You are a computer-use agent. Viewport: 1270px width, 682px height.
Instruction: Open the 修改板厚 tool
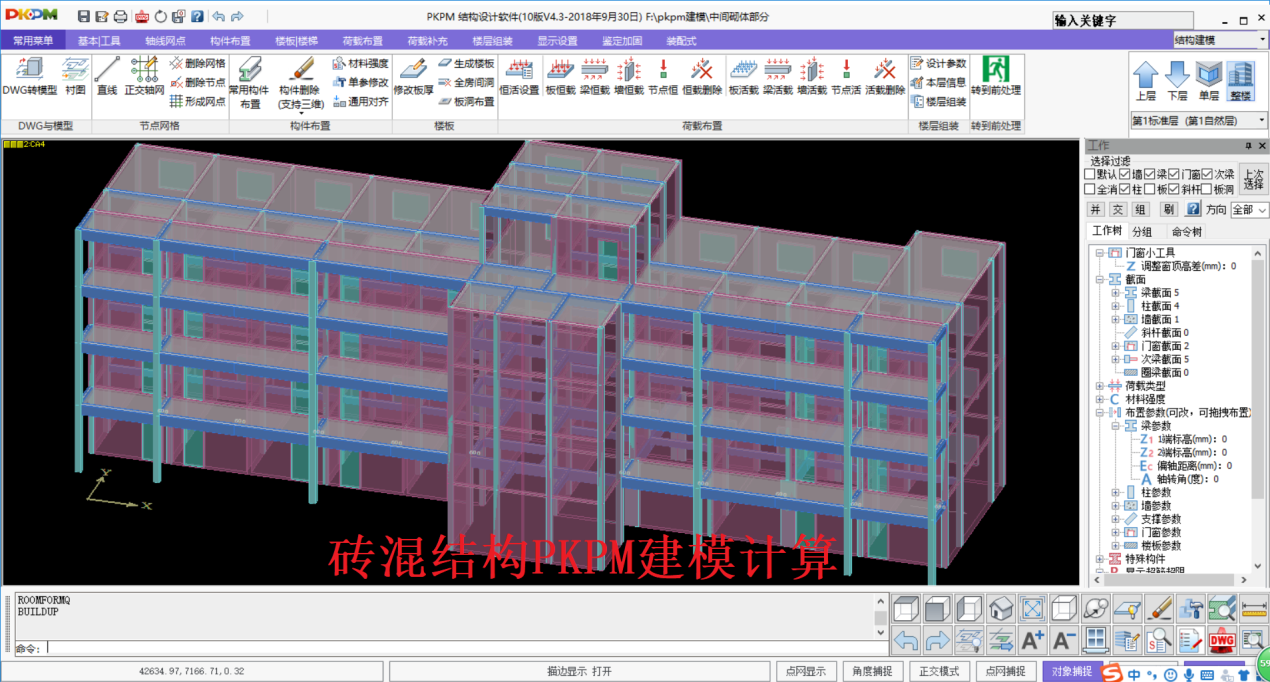coord(413,76)
